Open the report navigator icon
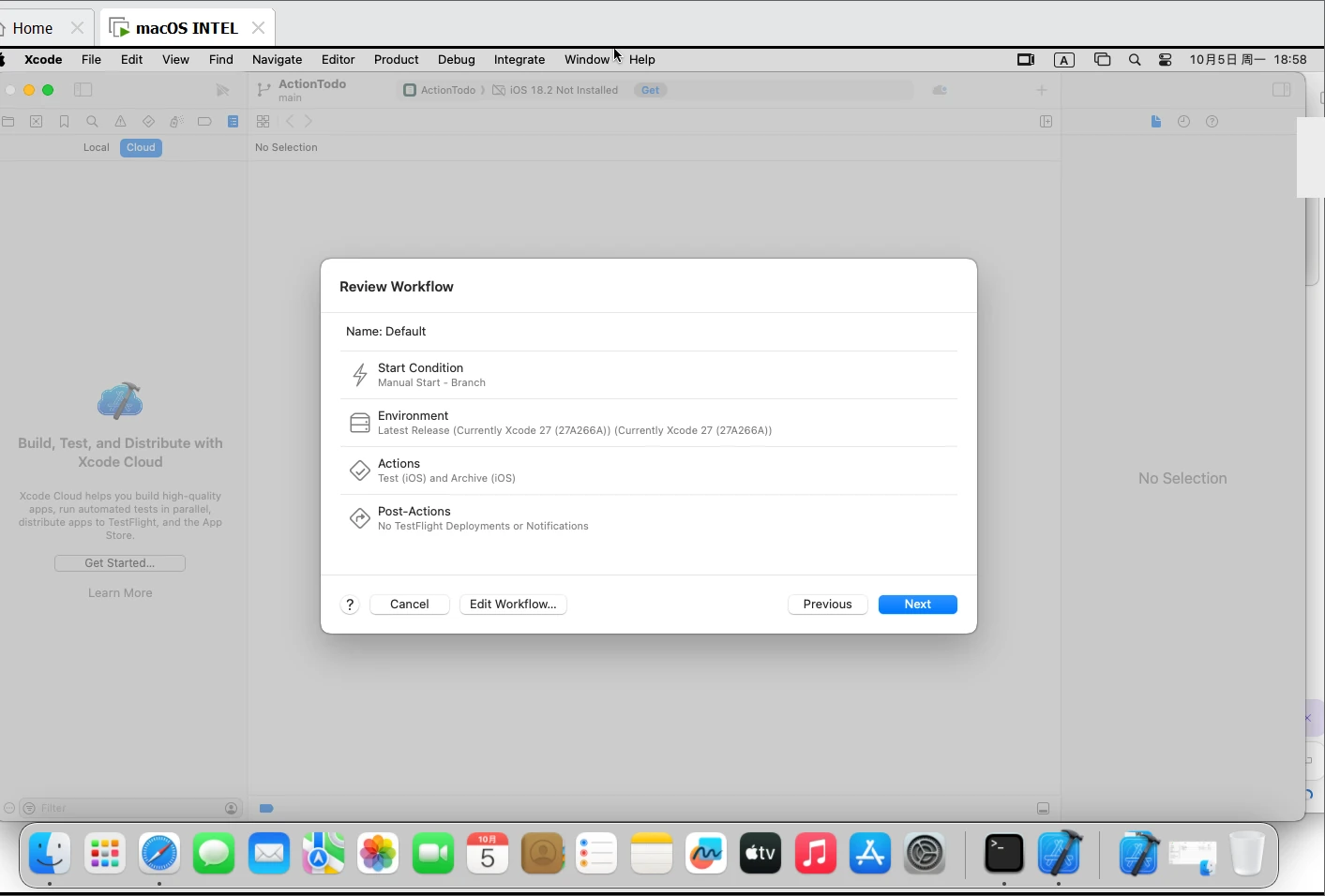This screenshot has height=896, width=1325. (233, 122)
